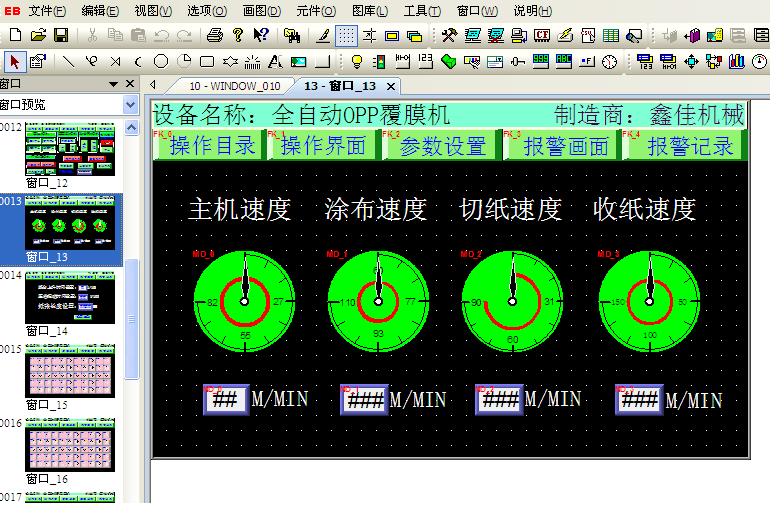Open the 元件(P) menu

(314, 11)
